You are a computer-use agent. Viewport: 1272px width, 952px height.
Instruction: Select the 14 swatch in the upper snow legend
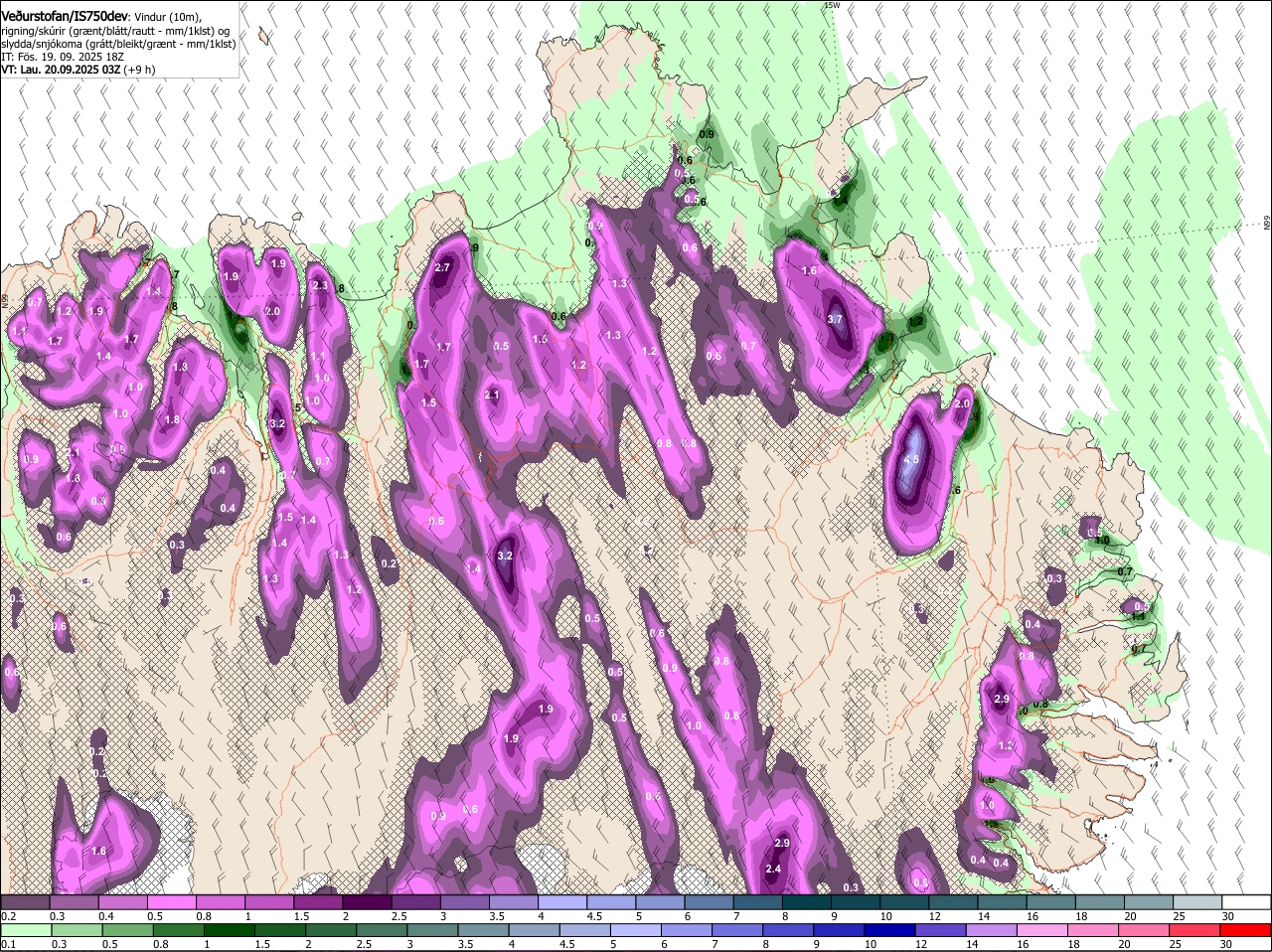1001,902
